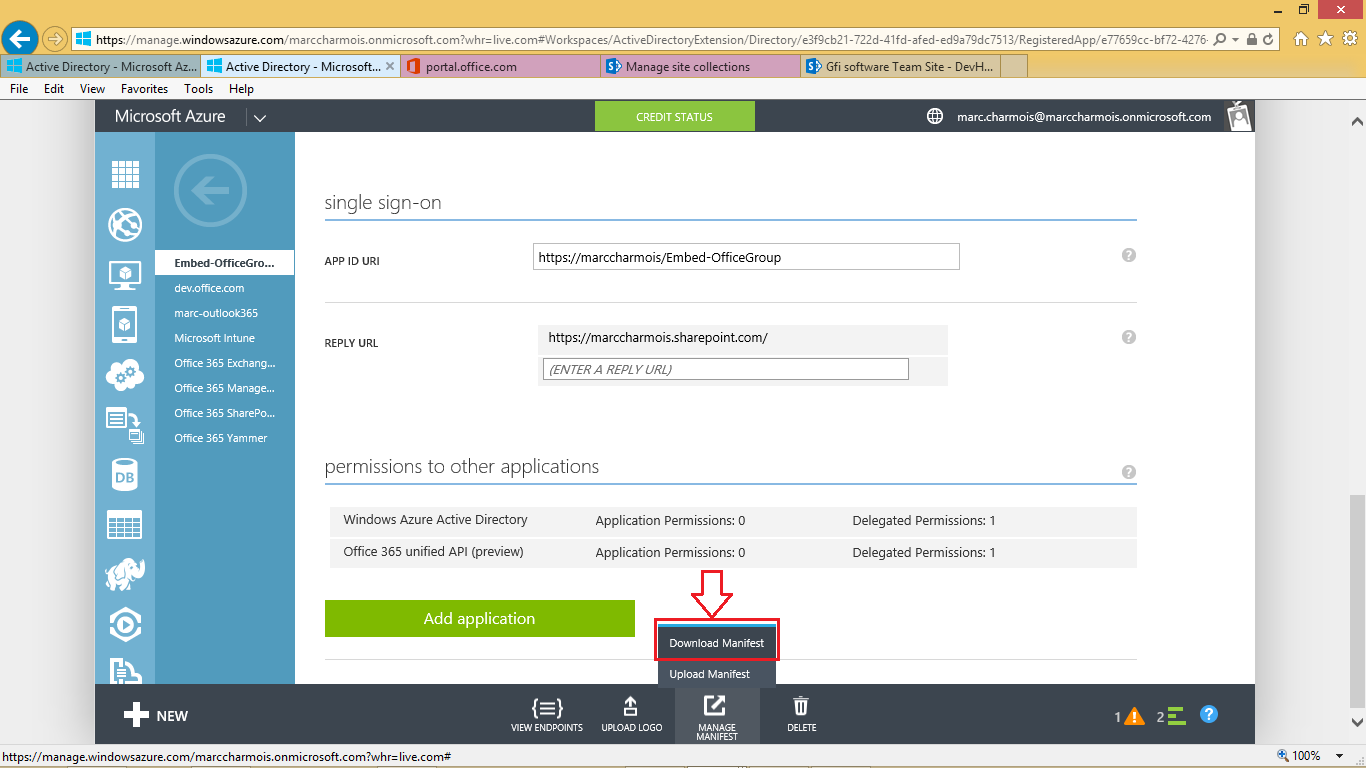
Task: Click the Microsoft Azure logo text
Action: point(170,116)
